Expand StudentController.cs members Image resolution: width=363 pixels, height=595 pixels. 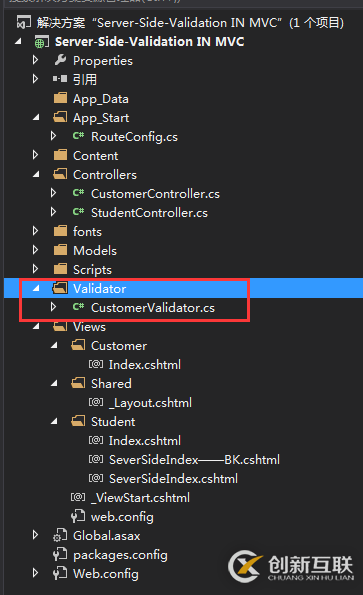tap(53, 212)
